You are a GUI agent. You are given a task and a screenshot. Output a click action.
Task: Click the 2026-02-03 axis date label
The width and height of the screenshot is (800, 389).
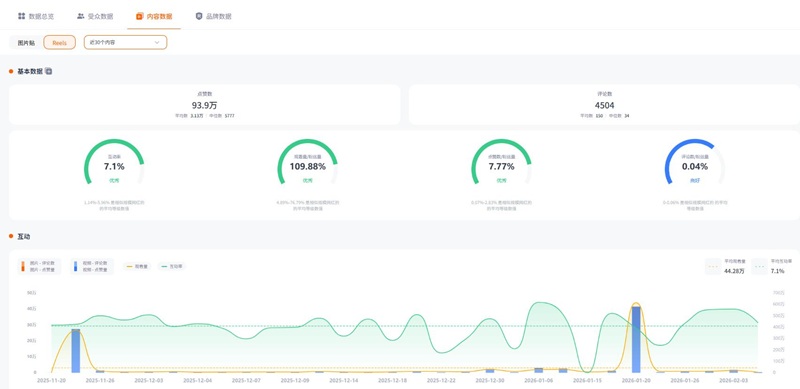click(735, 380)
